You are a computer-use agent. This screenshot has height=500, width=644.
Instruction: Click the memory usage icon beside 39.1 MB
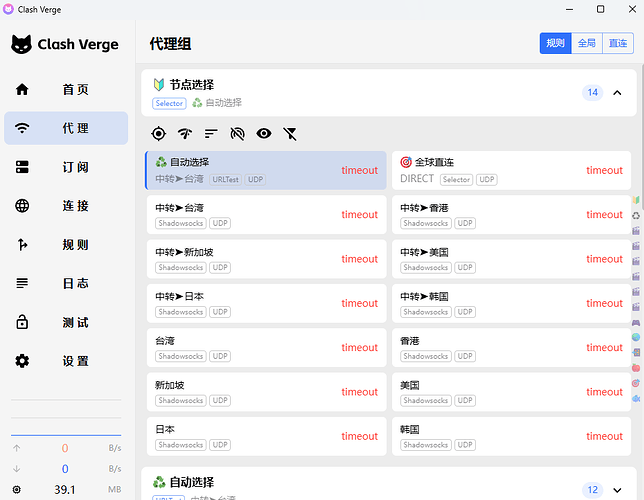point(16,489)
